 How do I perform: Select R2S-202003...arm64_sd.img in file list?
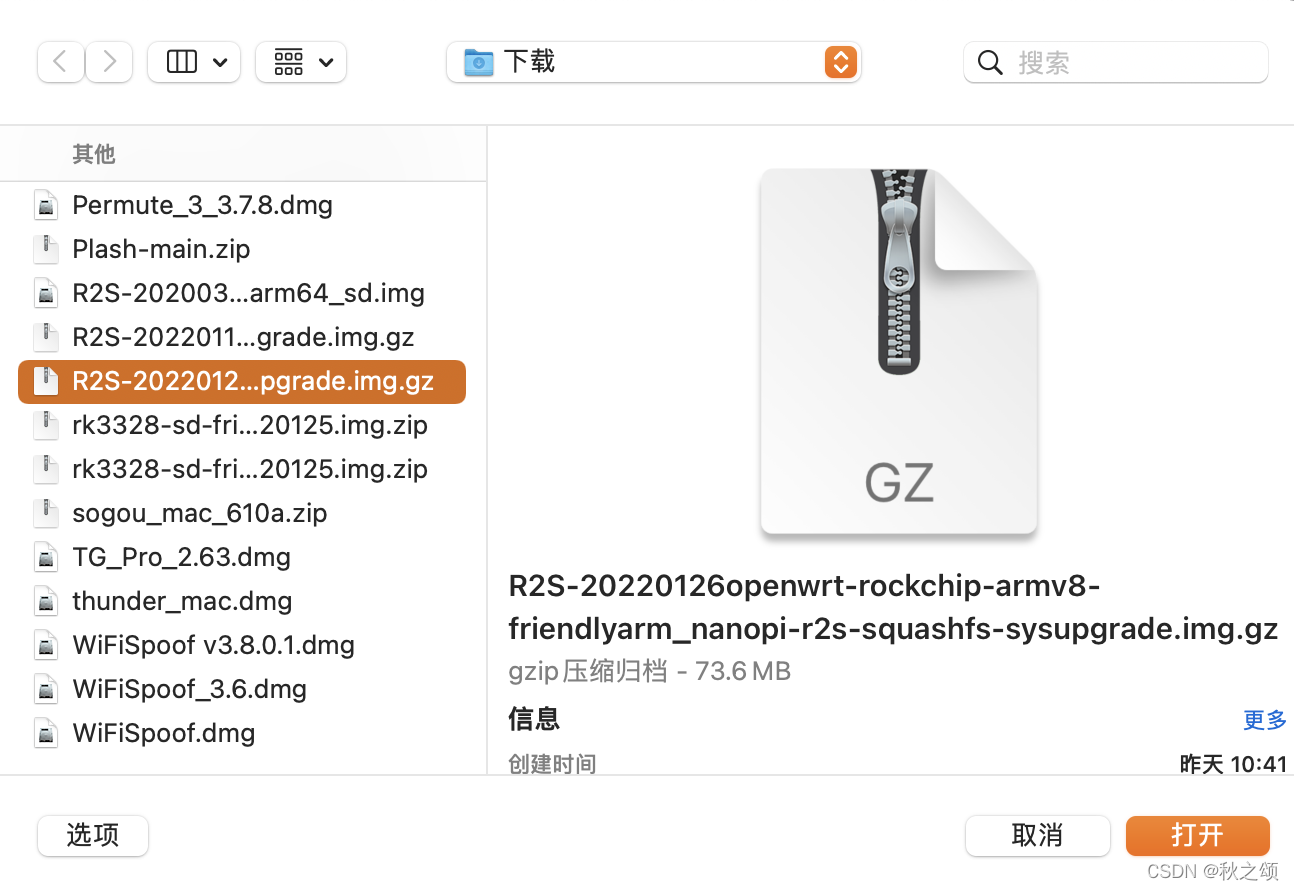pyautogui.click(x=248, y=293)
